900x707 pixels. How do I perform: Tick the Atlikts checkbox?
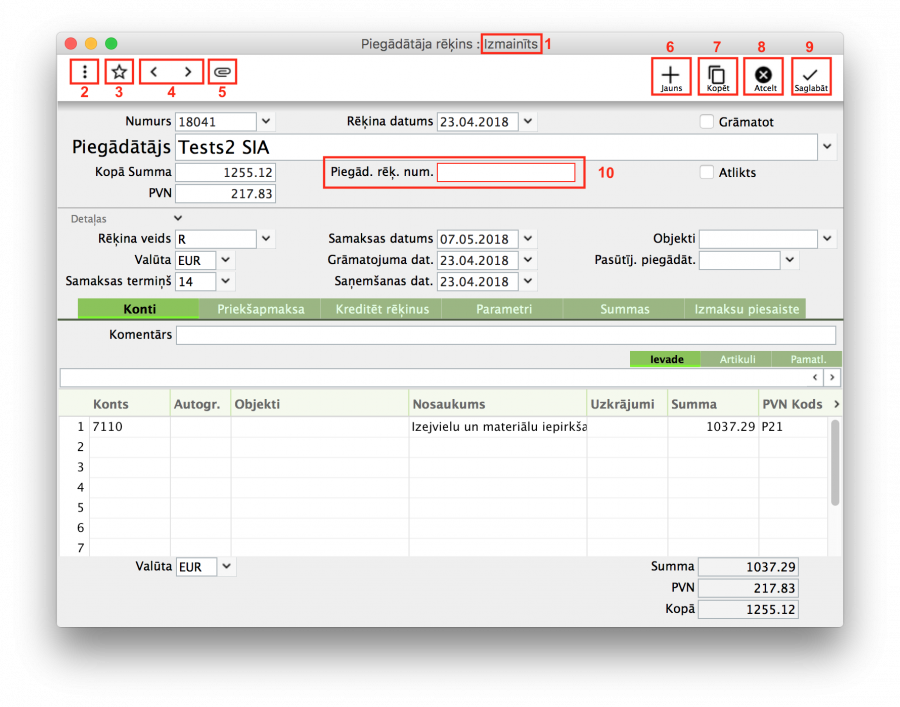click(x=707, y=172)
